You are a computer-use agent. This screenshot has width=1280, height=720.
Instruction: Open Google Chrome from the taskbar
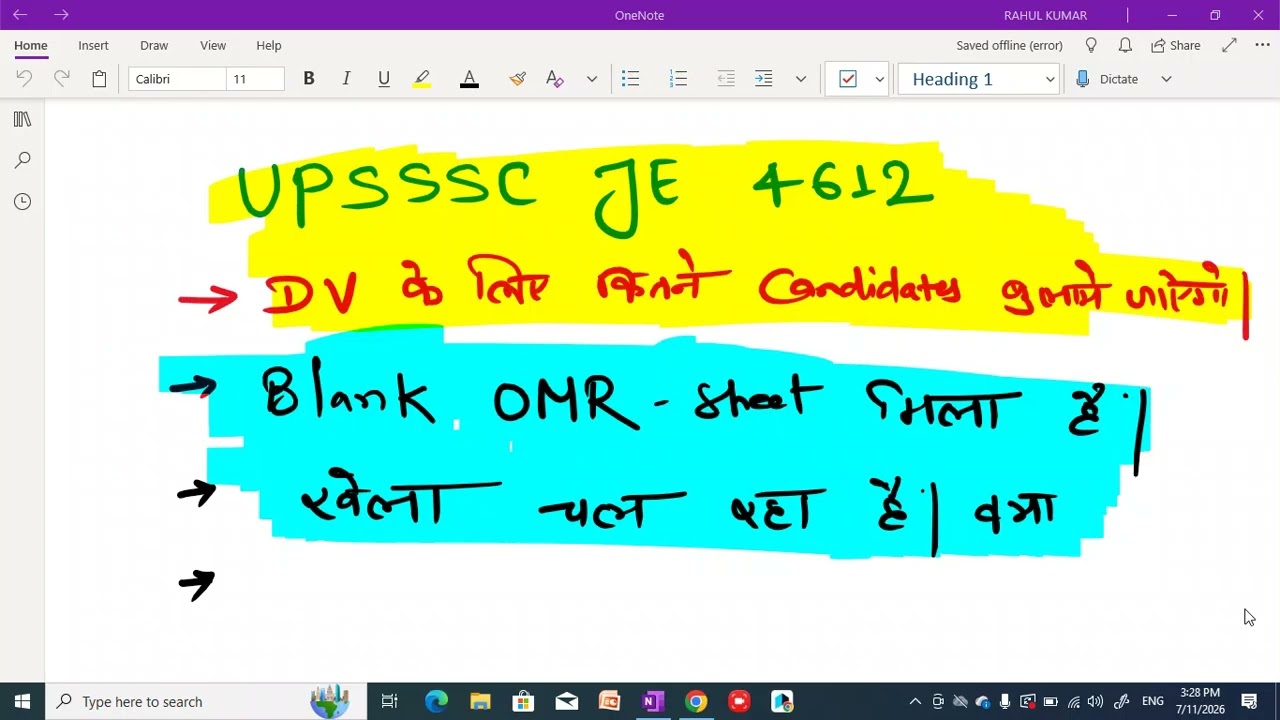coord(696,701)
